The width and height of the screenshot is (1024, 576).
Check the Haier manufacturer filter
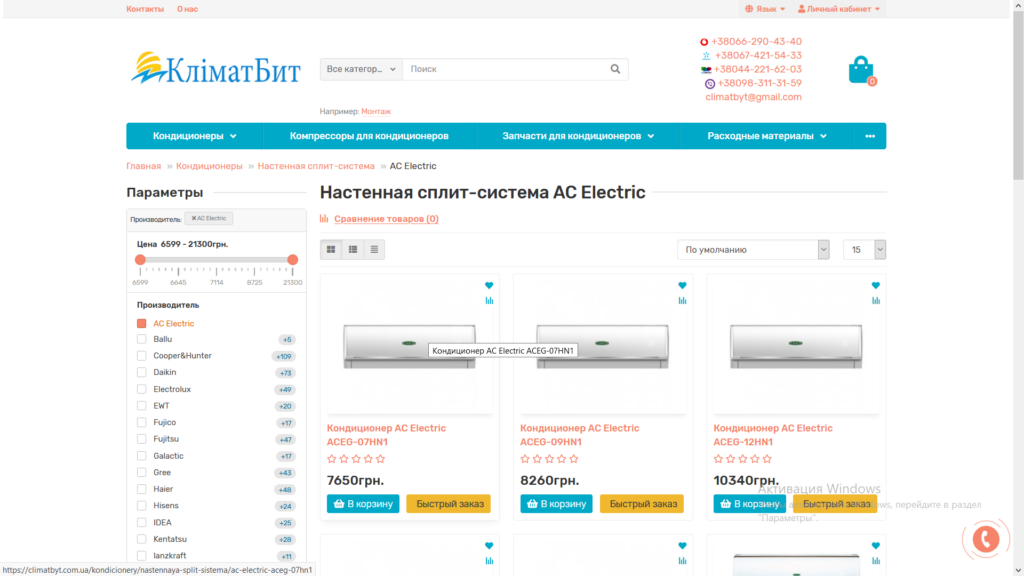pos(142,489)
